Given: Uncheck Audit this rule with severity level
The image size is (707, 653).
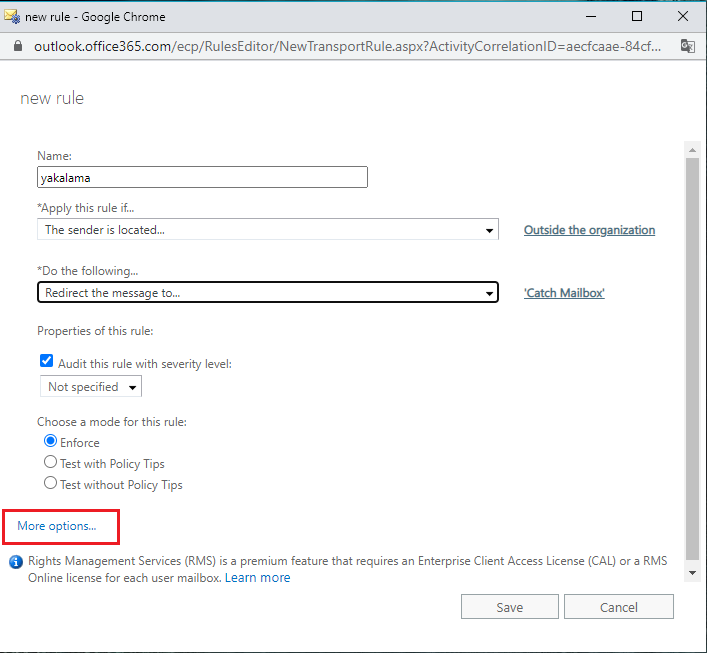Looking at the screenshot, I should click(x=46, y=361).
